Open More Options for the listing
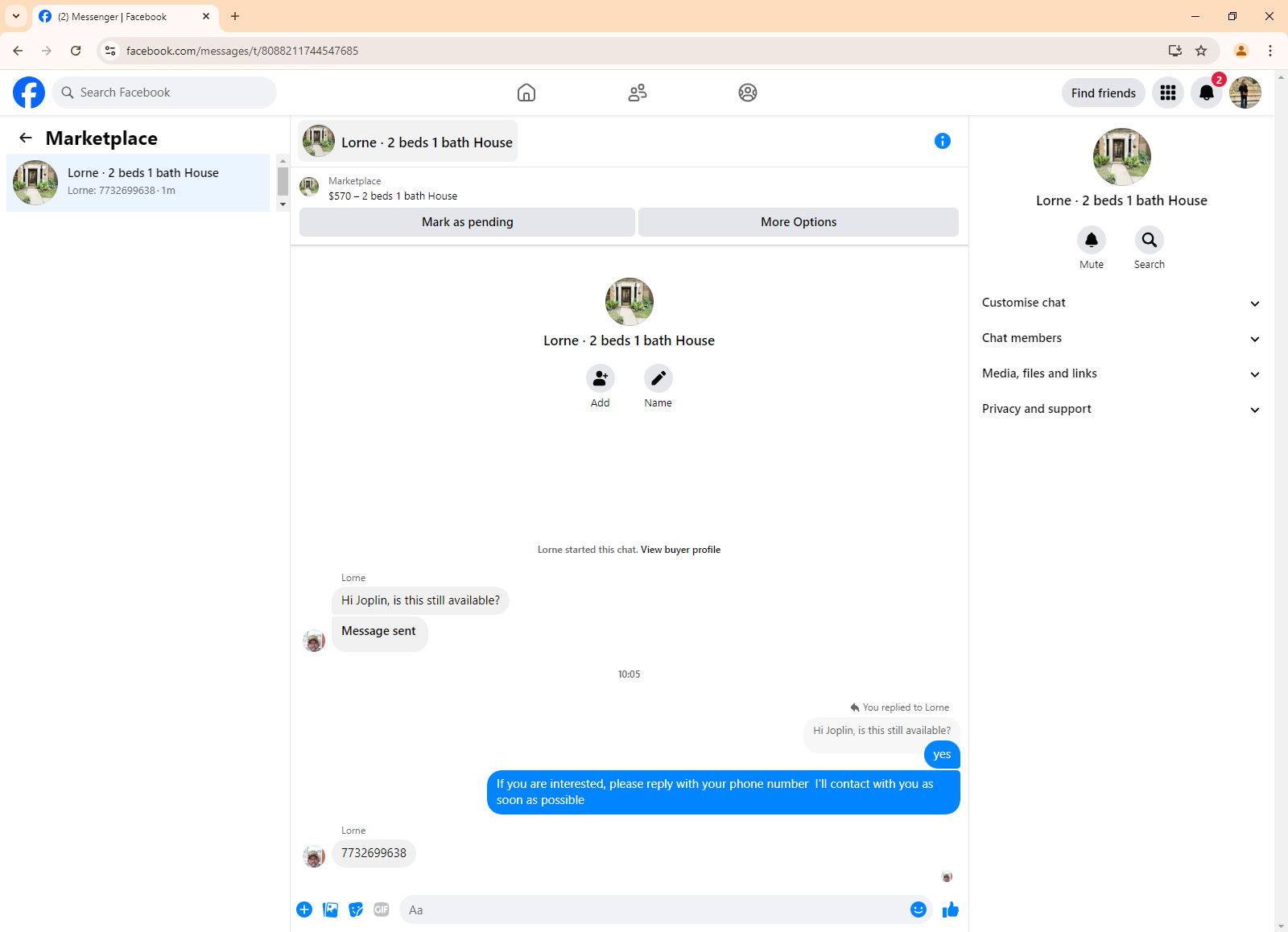This screenshot has height=932, width=1288. [x=799, y=222]
